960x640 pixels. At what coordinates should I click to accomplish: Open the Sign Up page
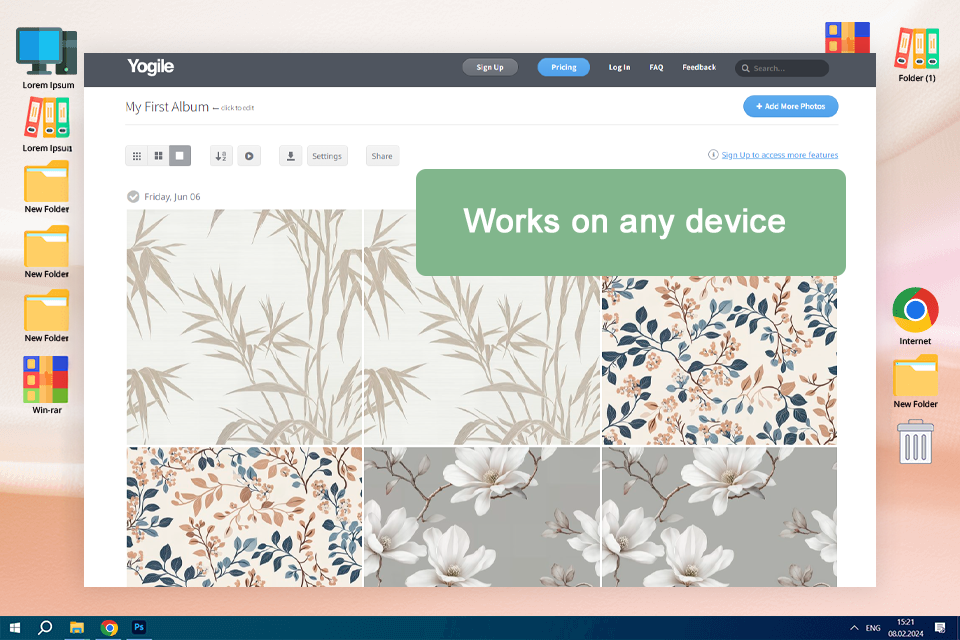(490, 67)
